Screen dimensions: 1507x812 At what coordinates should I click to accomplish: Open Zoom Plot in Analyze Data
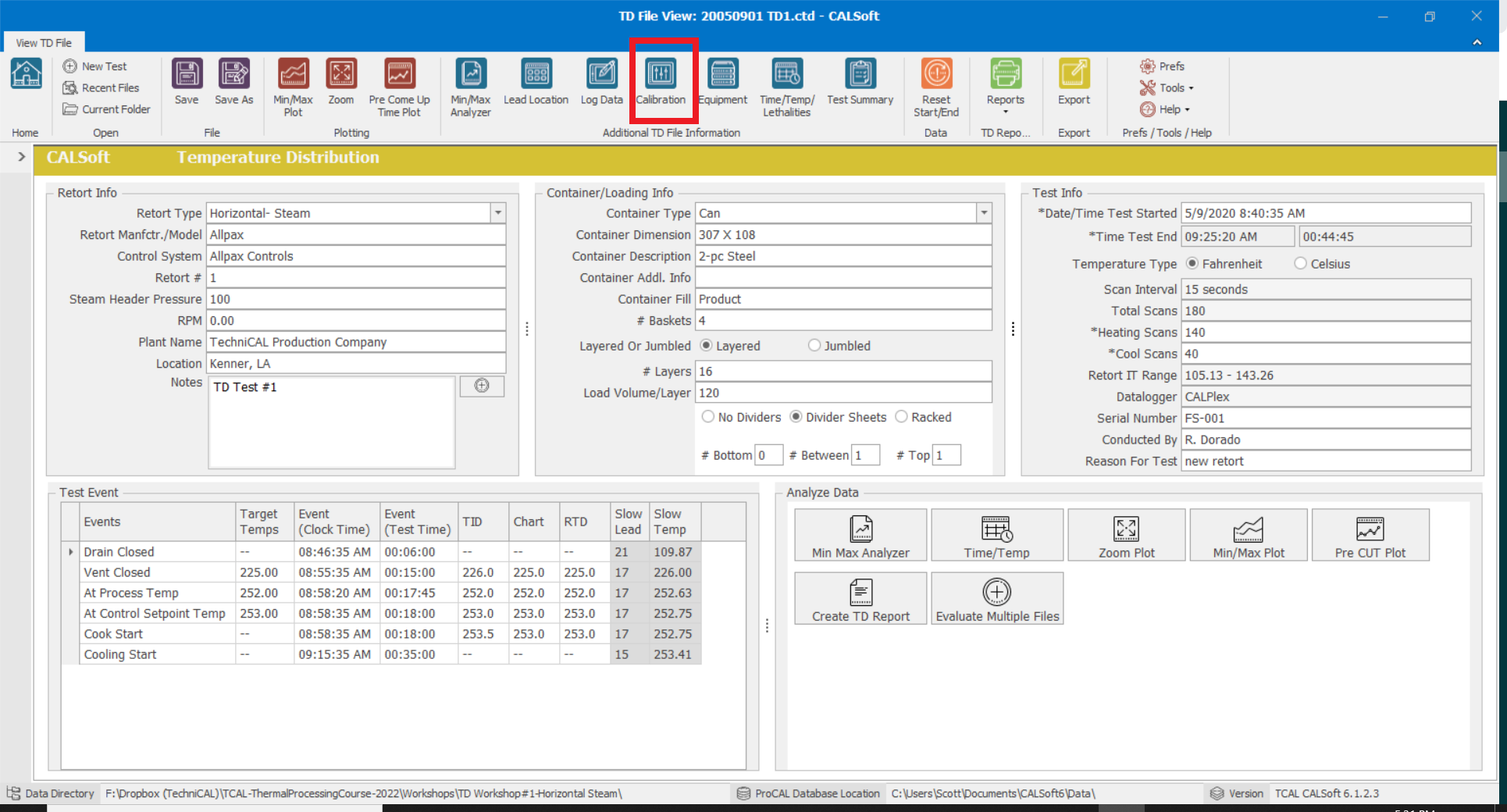tap(1127, 536)
